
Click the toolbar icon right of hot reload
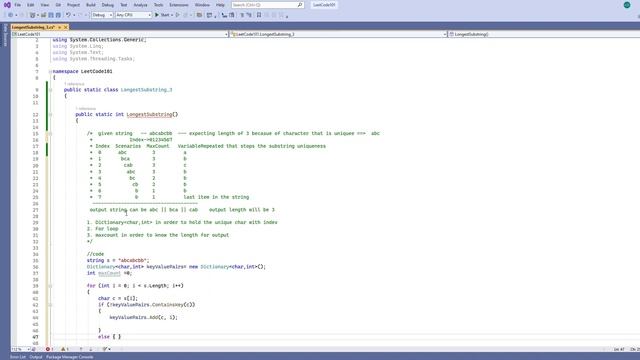coord(199,15)
